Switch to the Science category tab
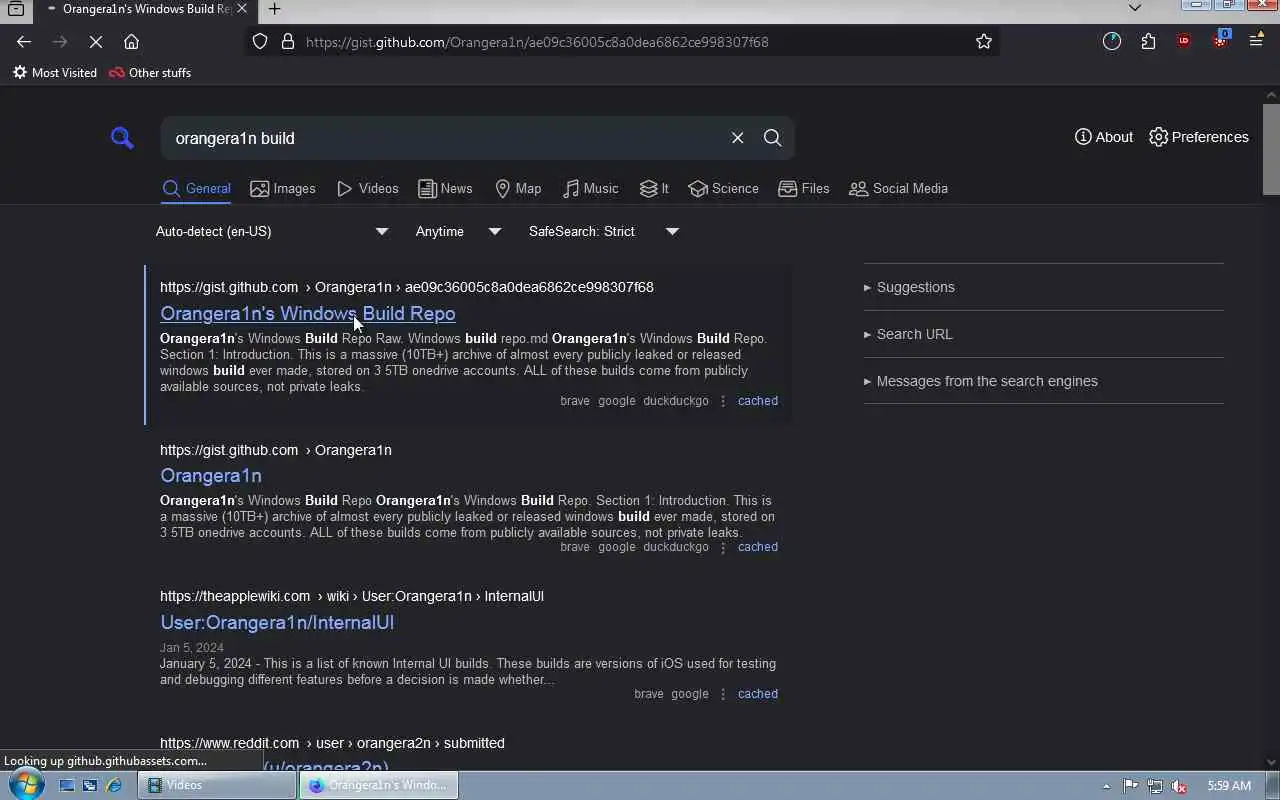1280x800 pixels. tap(724, 188)
